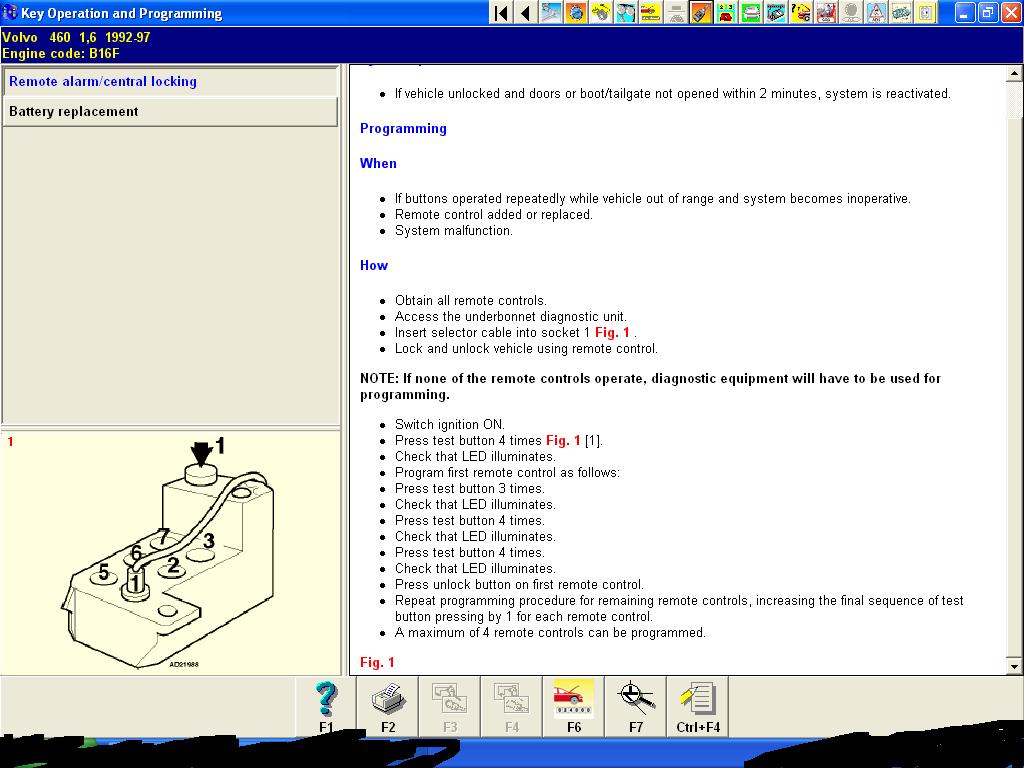Screen dimensions: 1024x768
Task: Open Fig. 1 link in test button step
Action: 563,441
